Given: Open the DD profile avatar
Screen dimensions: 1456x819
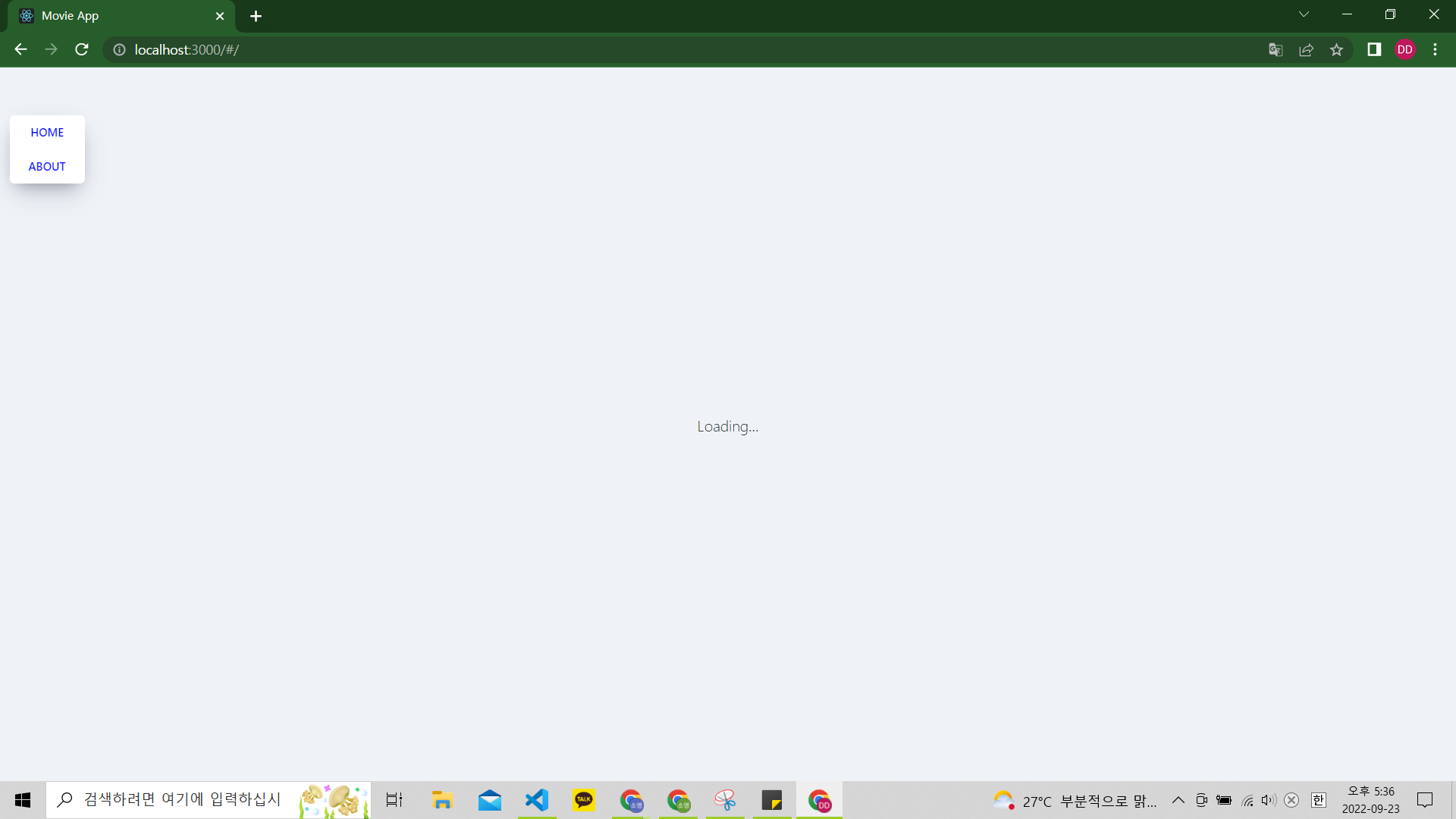Looking at the screenshot, I should (x=1405, y=50).
